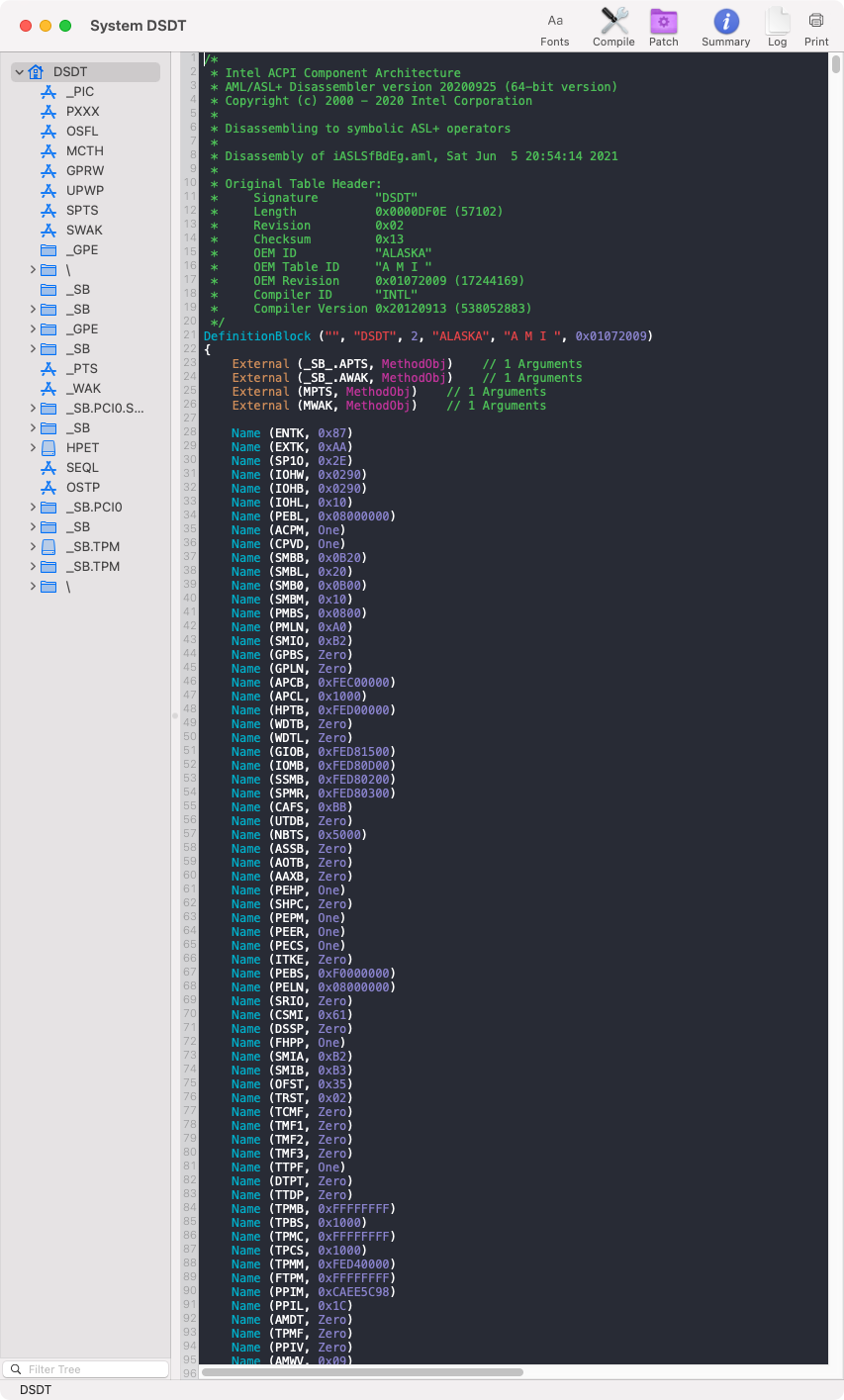Collapse the DSDT root node

(x=20, y=72)
